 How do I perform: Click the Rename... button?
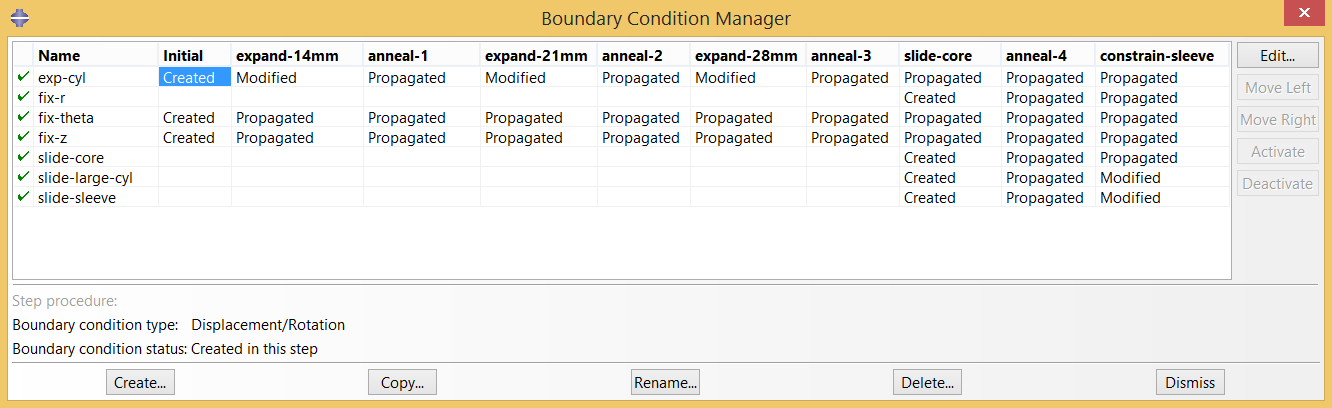click(x=665, y=382)
